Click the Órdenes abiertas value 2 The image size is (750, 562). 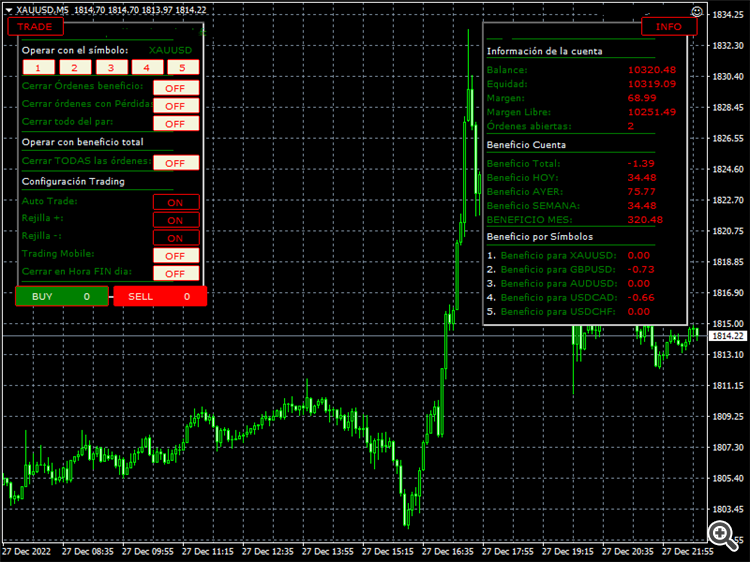click(x=631, y=126)
